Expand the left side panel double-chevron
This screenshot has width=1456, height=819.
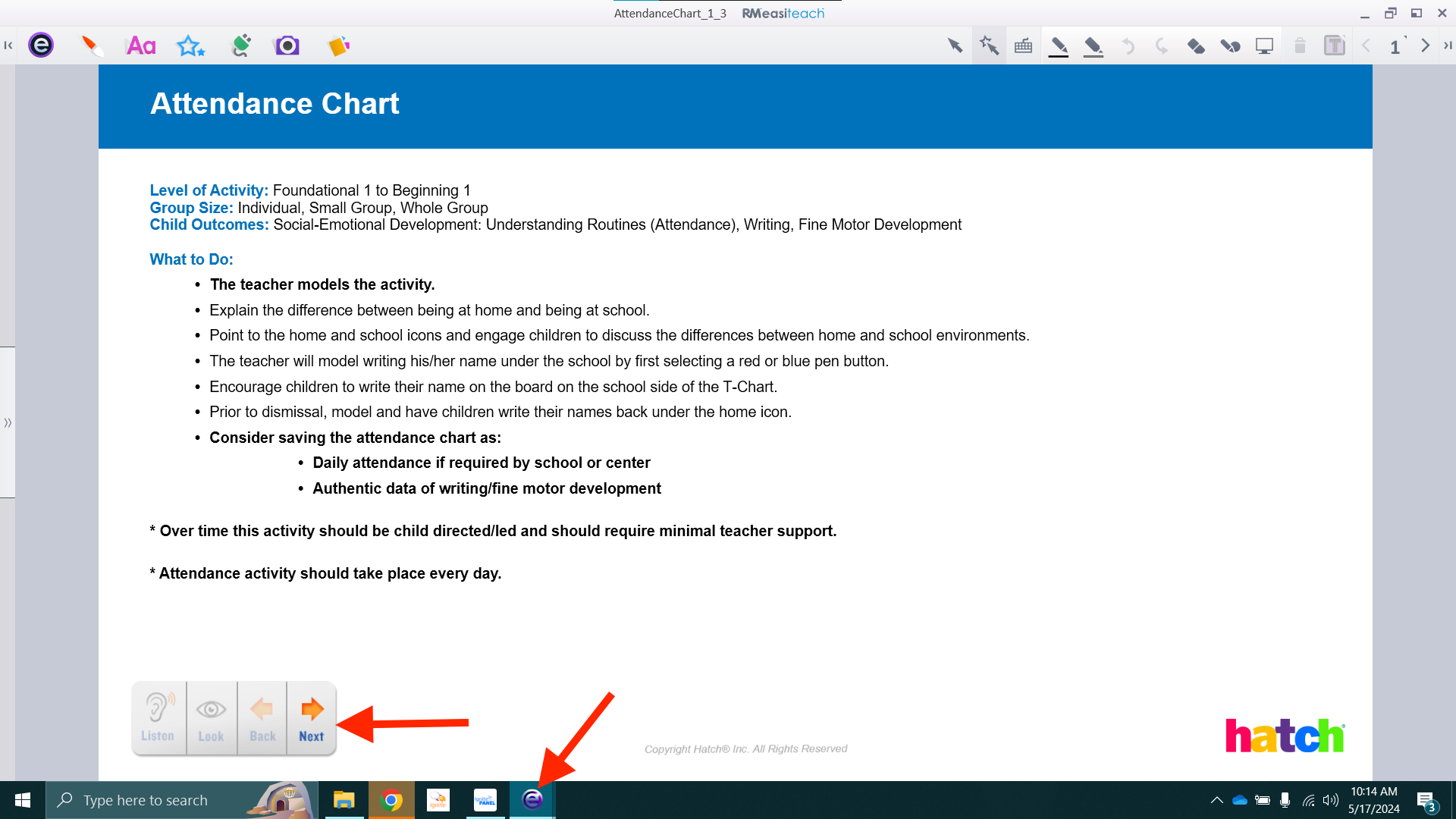click(8, 422)
